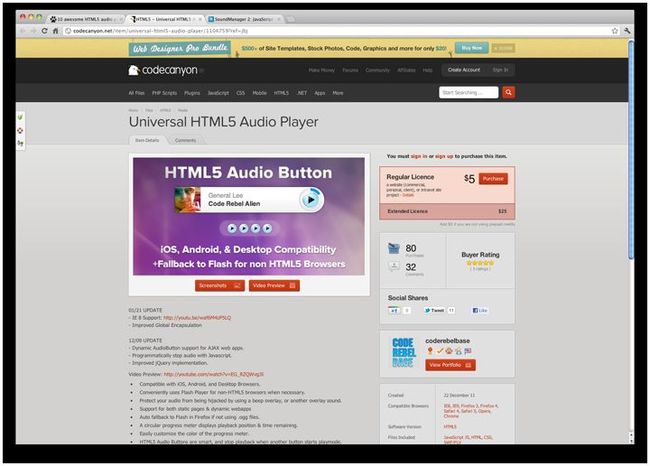Select the Extended Licence row
Image resolution: width=650 pixels, height=466 pixels.
tap(447, 211)
